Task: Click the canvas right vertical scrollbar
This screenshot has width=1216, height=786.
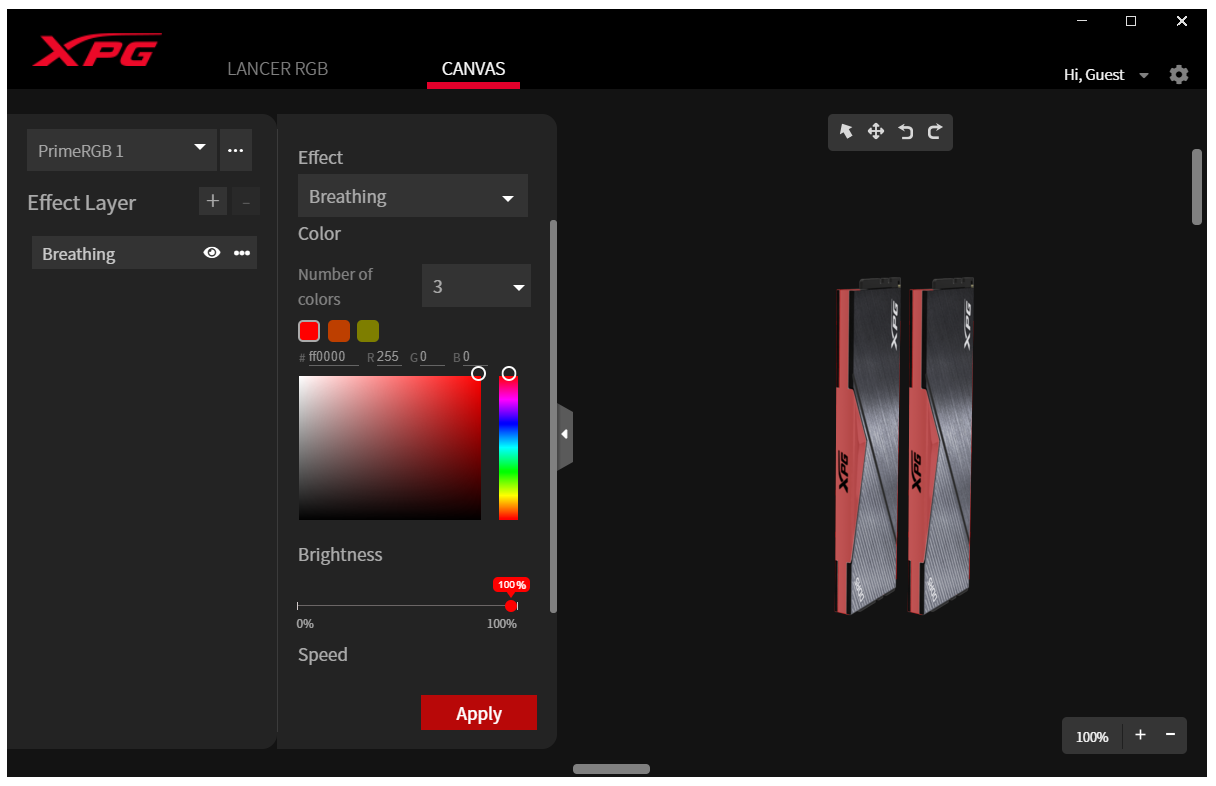Action: click(x=1197, y=187)
